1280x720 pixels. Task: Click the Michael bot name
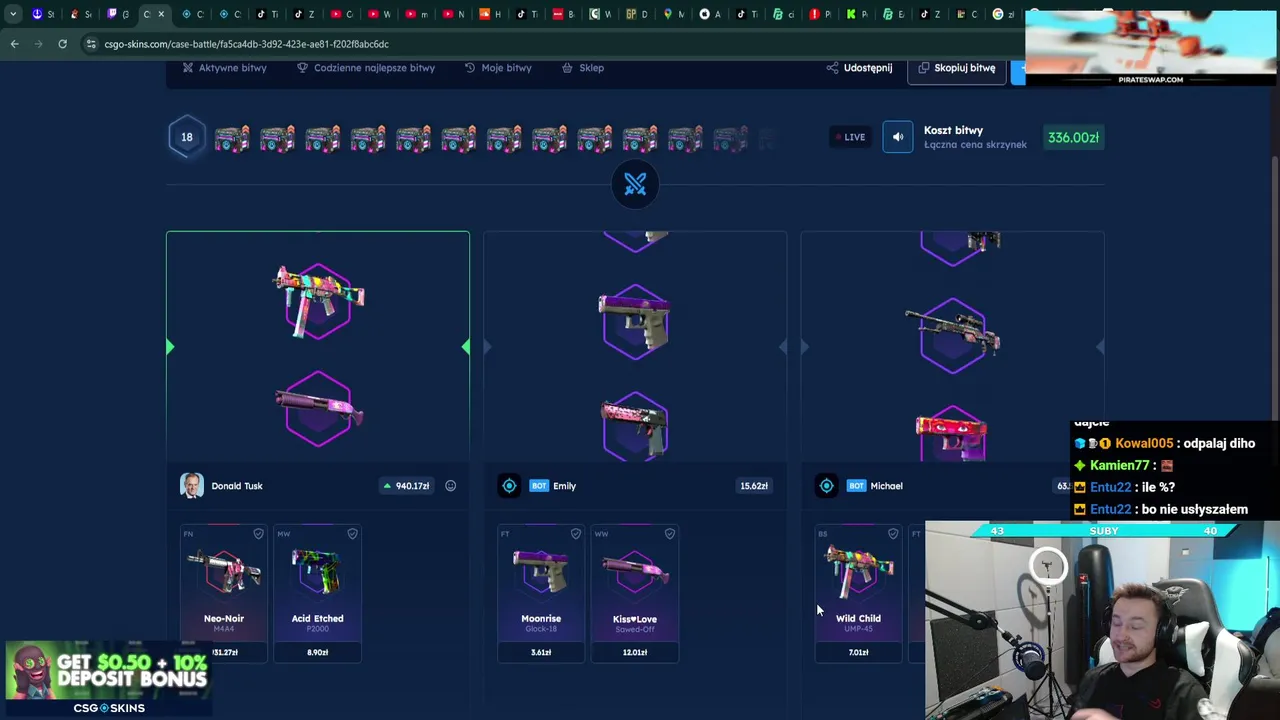(886, 486)
